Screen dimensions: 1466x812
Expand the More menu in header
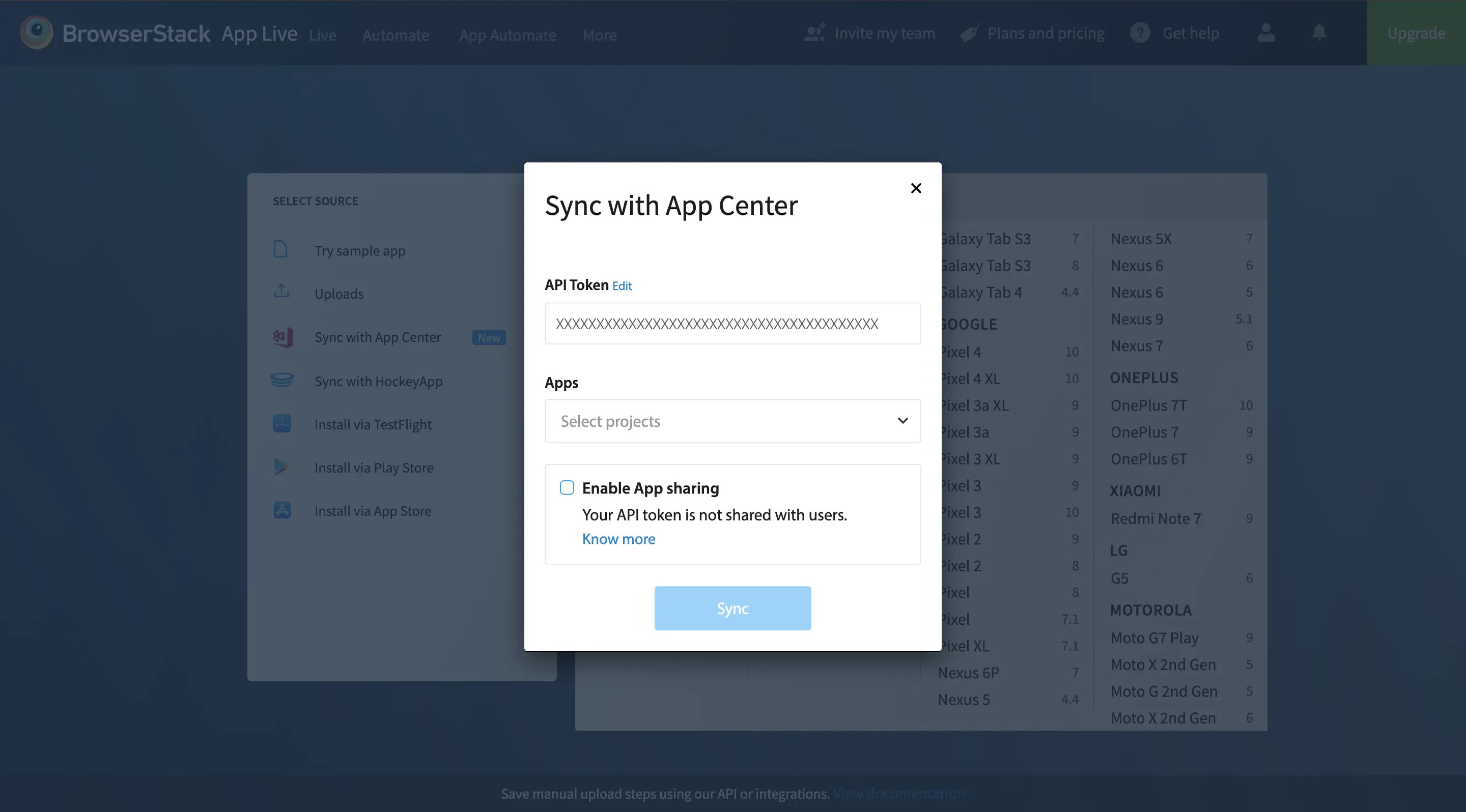pos(599,35)
